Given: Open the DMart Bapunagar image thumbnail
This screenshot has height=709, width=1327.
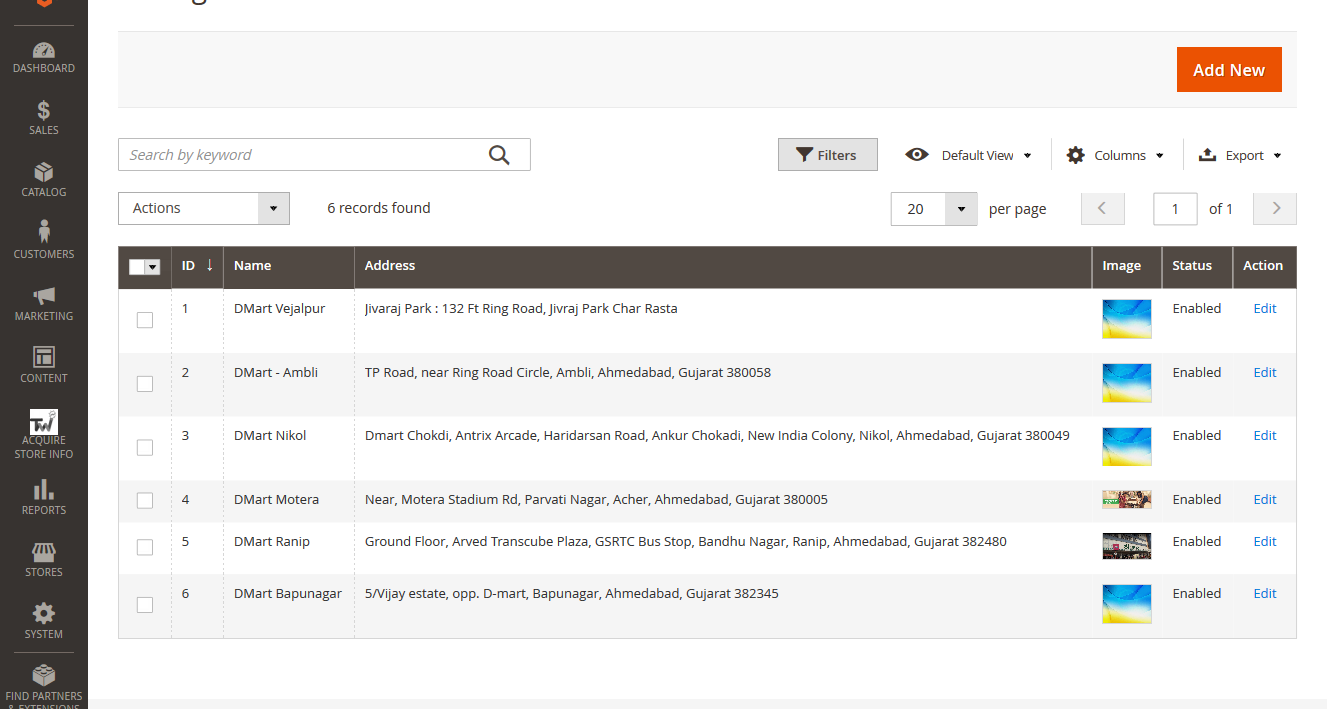Looking at the screenshot, I should (1127, 604).
